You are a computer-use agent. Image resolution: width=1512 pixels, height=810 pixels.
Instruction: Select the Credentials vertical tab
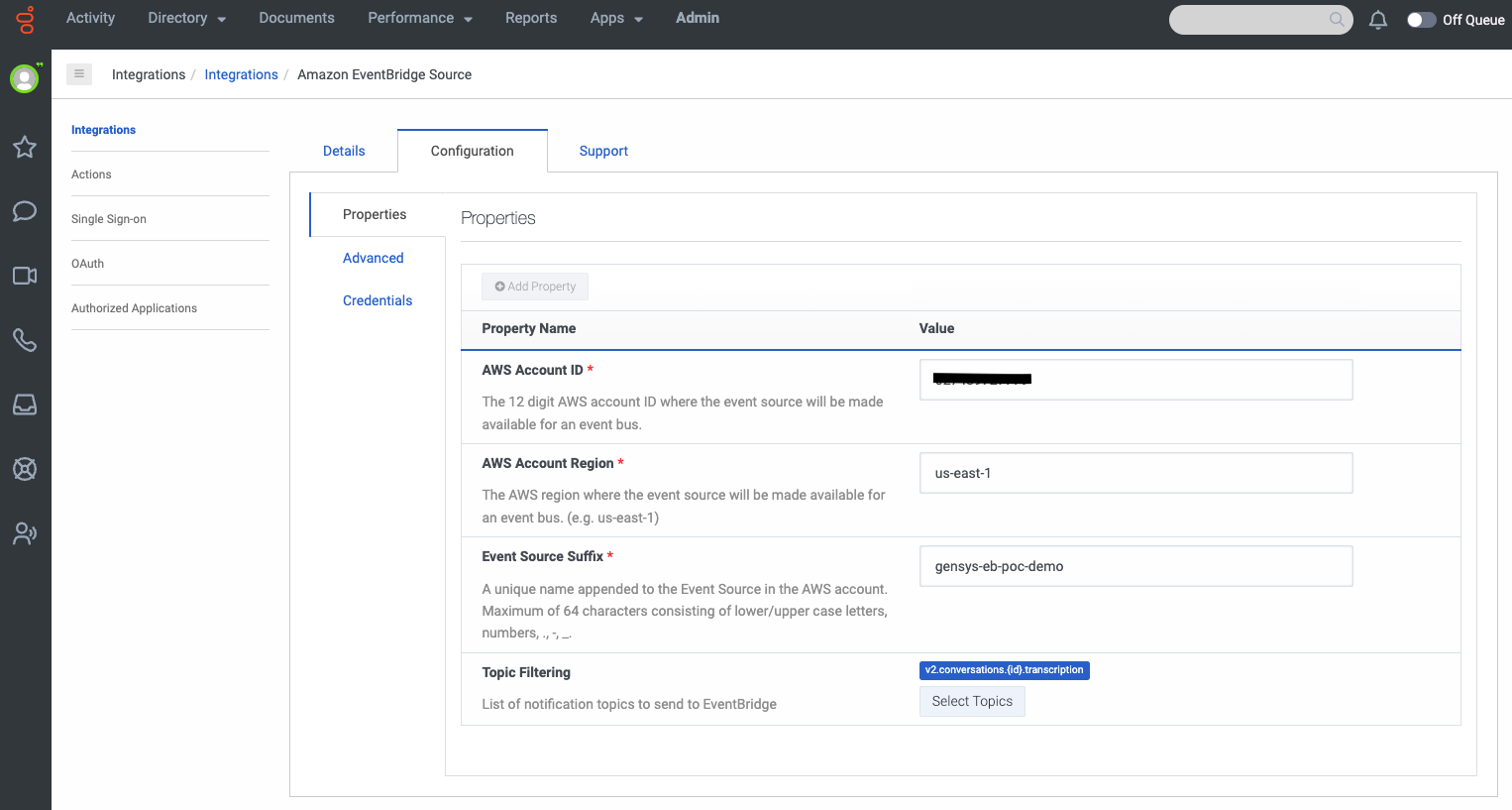point(378,300)
